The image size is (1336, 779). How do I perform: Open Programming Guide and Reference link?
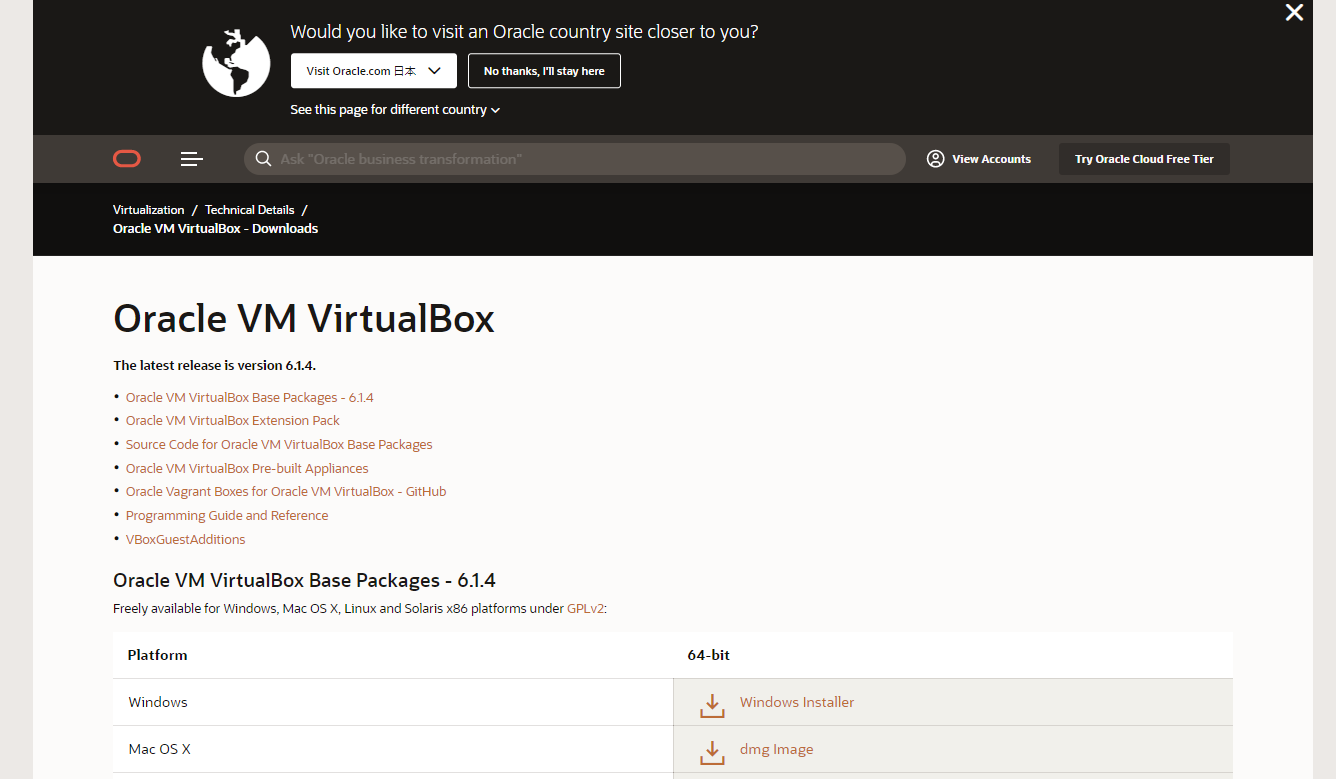(x=227, y=516)
